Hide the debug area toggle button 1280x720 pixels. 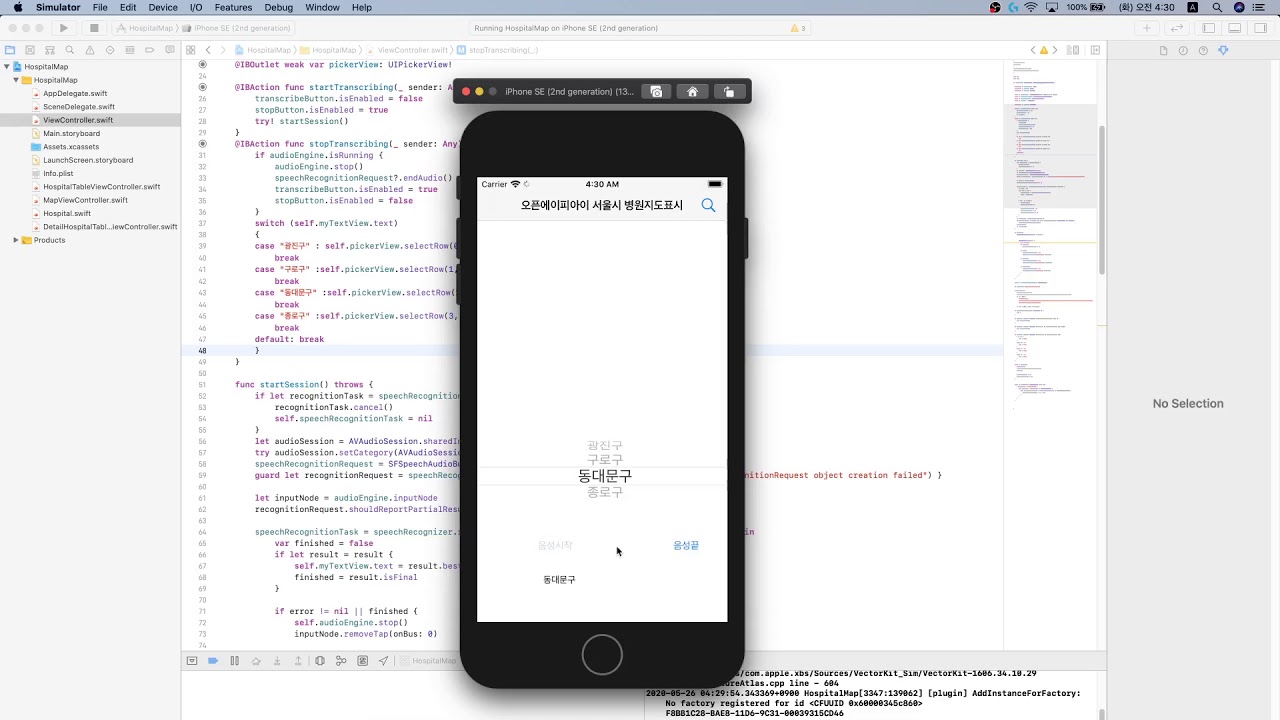pos(192,661)
